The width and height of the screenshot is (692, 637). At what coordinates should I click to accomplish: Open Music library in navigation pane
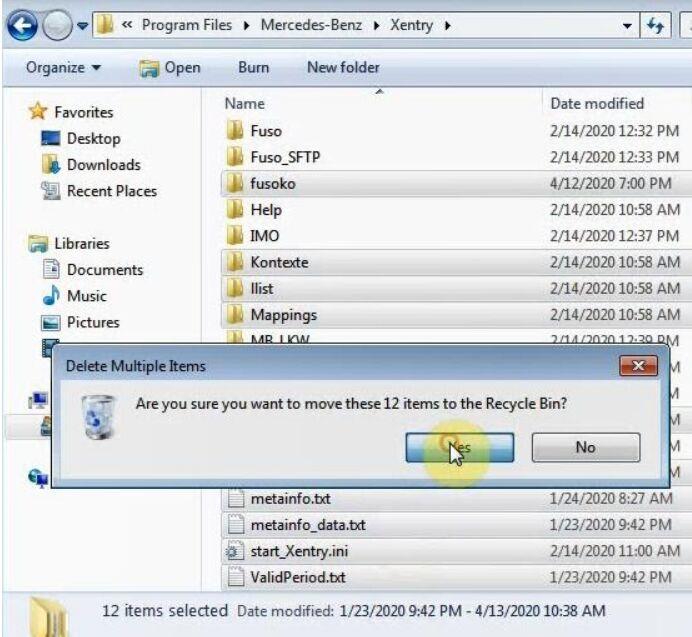(86, 296)
